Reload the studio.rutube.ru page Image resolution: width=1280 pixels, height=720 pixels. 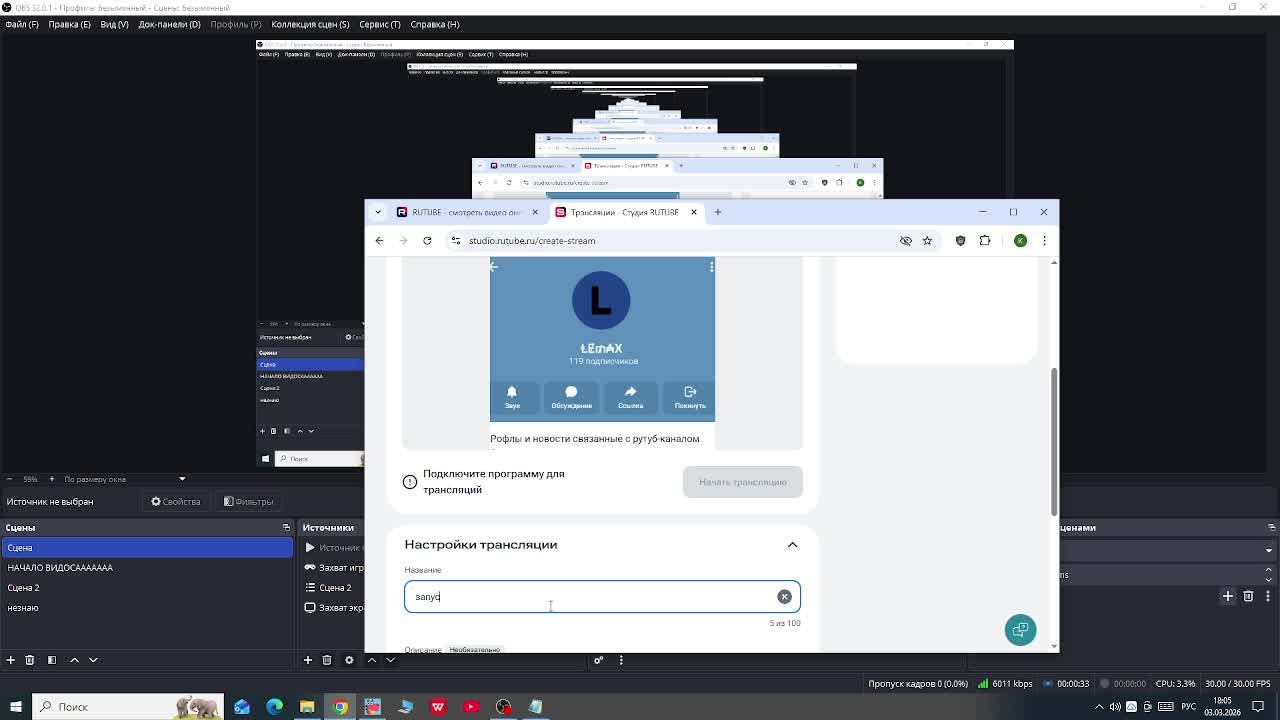[427, 241]
